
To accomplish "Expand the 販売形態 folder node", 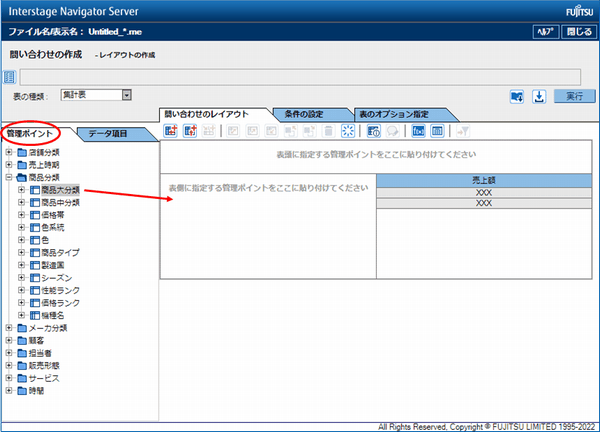I will 9,366.
